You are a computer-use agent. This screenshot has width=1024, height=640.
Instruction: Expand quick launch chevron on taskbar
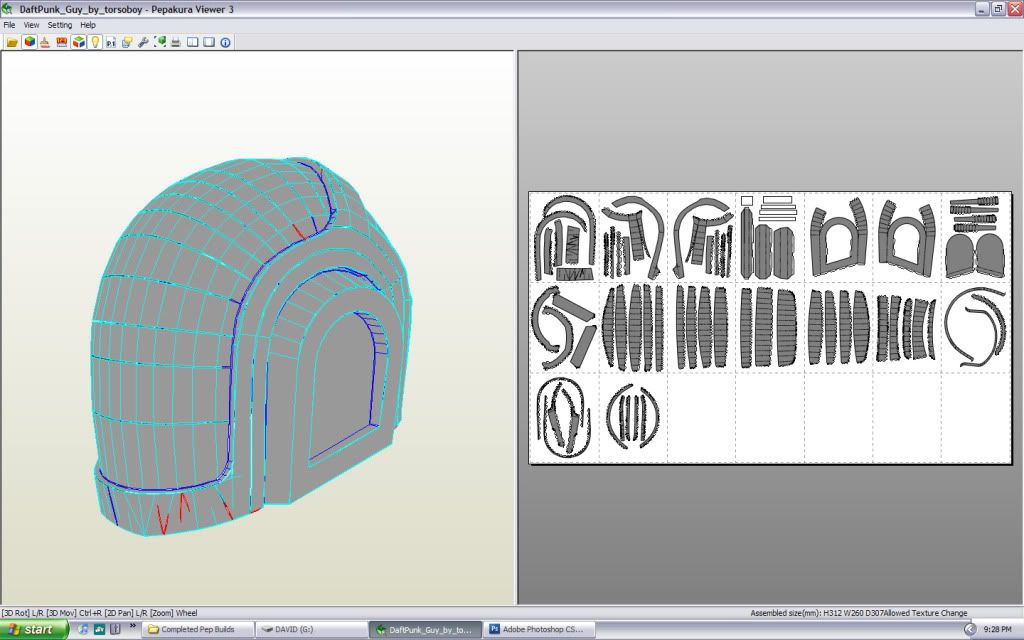tap(133, 626)
